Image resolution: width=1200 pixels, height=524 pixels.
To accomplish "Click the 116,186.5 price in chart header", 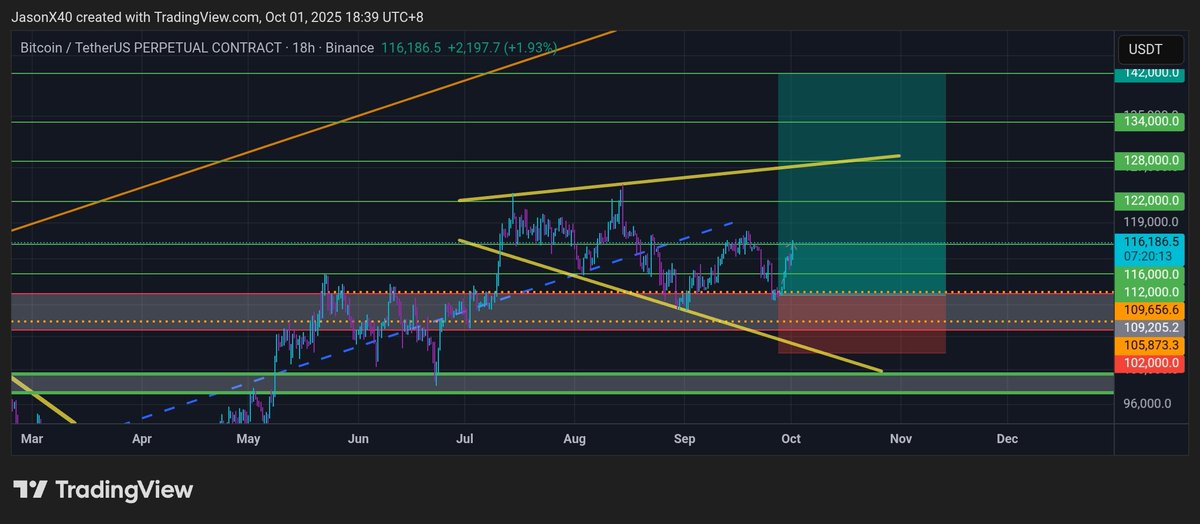I will click(411, 48).
